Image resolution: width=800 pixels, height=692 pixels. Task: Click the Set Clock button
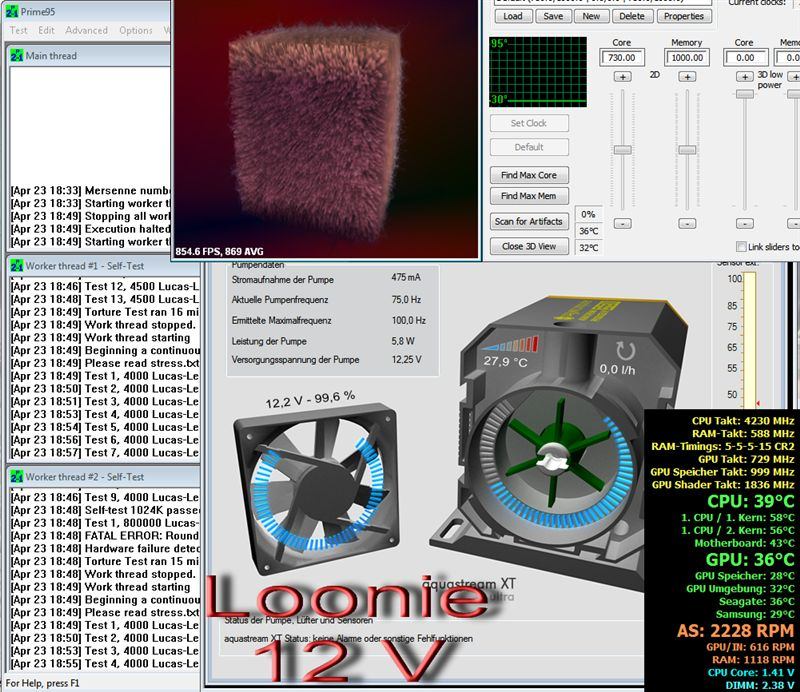tap(529, 123)
